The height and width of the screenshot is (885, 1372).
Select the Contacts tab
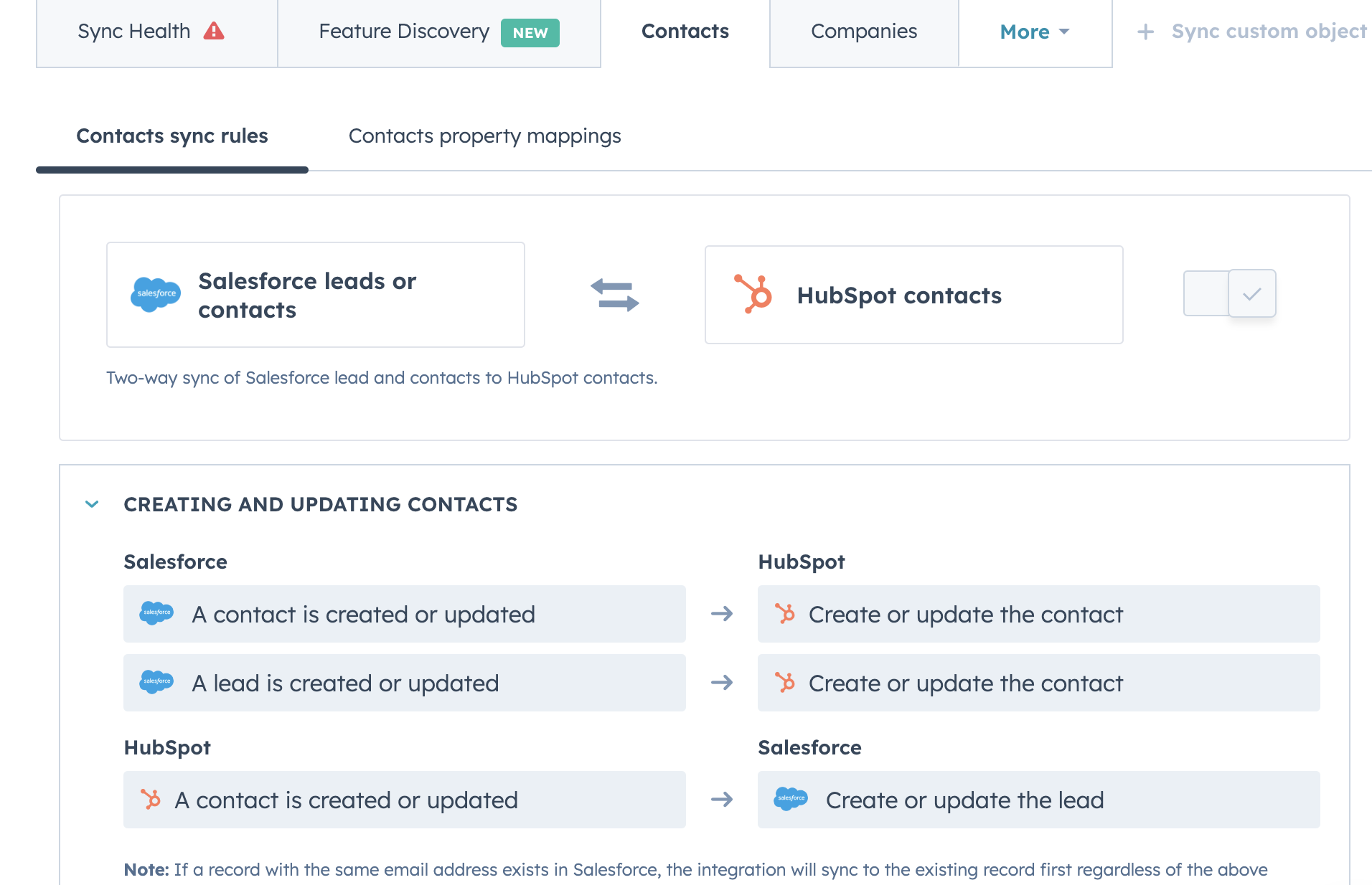pyautogui.click(x=685, y=31)
